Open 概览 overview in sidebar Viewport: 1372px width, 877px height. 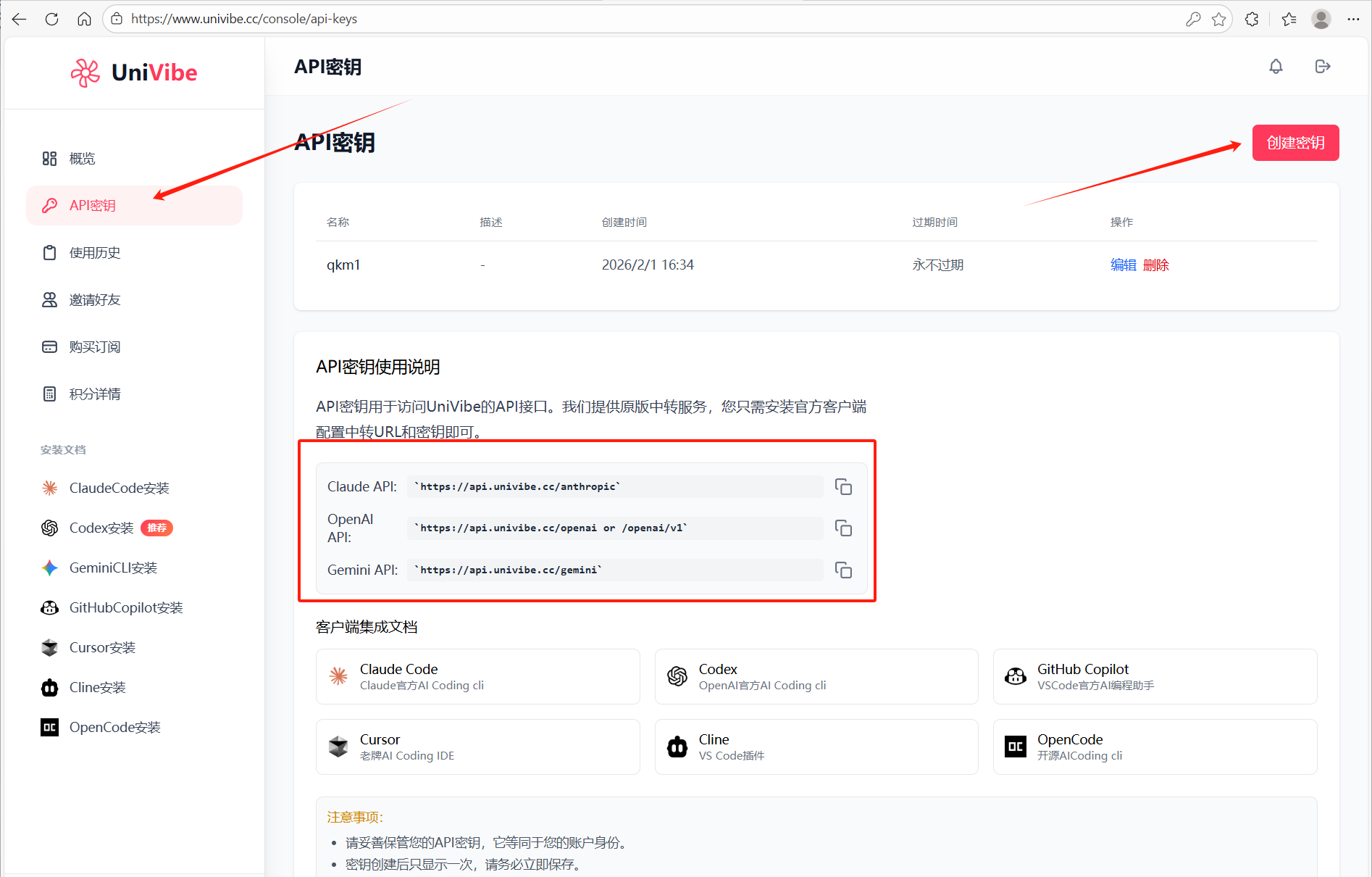pos(134,159)
